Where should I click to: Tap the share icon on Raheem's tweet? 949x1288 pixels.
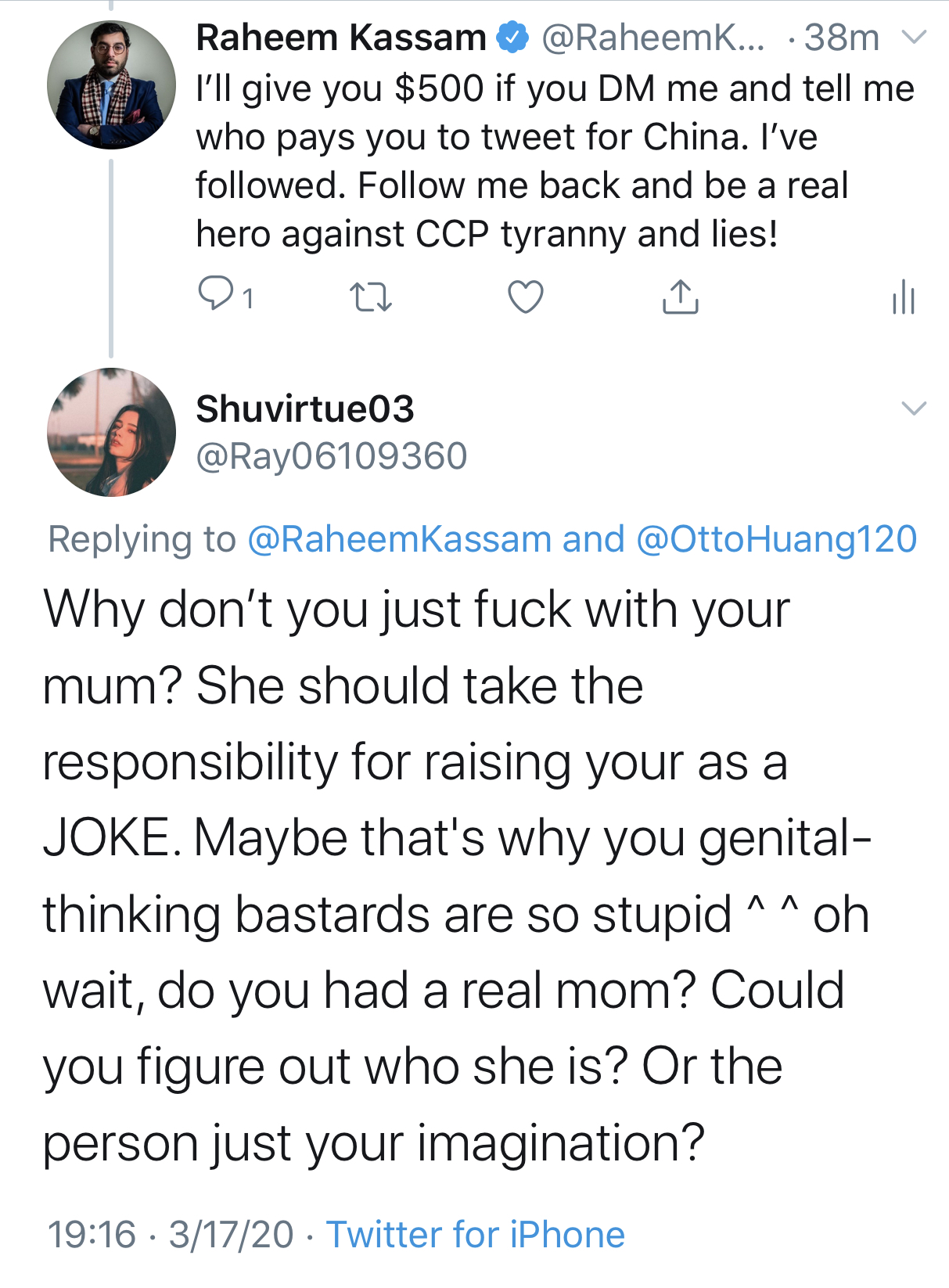tap(680, 297)
